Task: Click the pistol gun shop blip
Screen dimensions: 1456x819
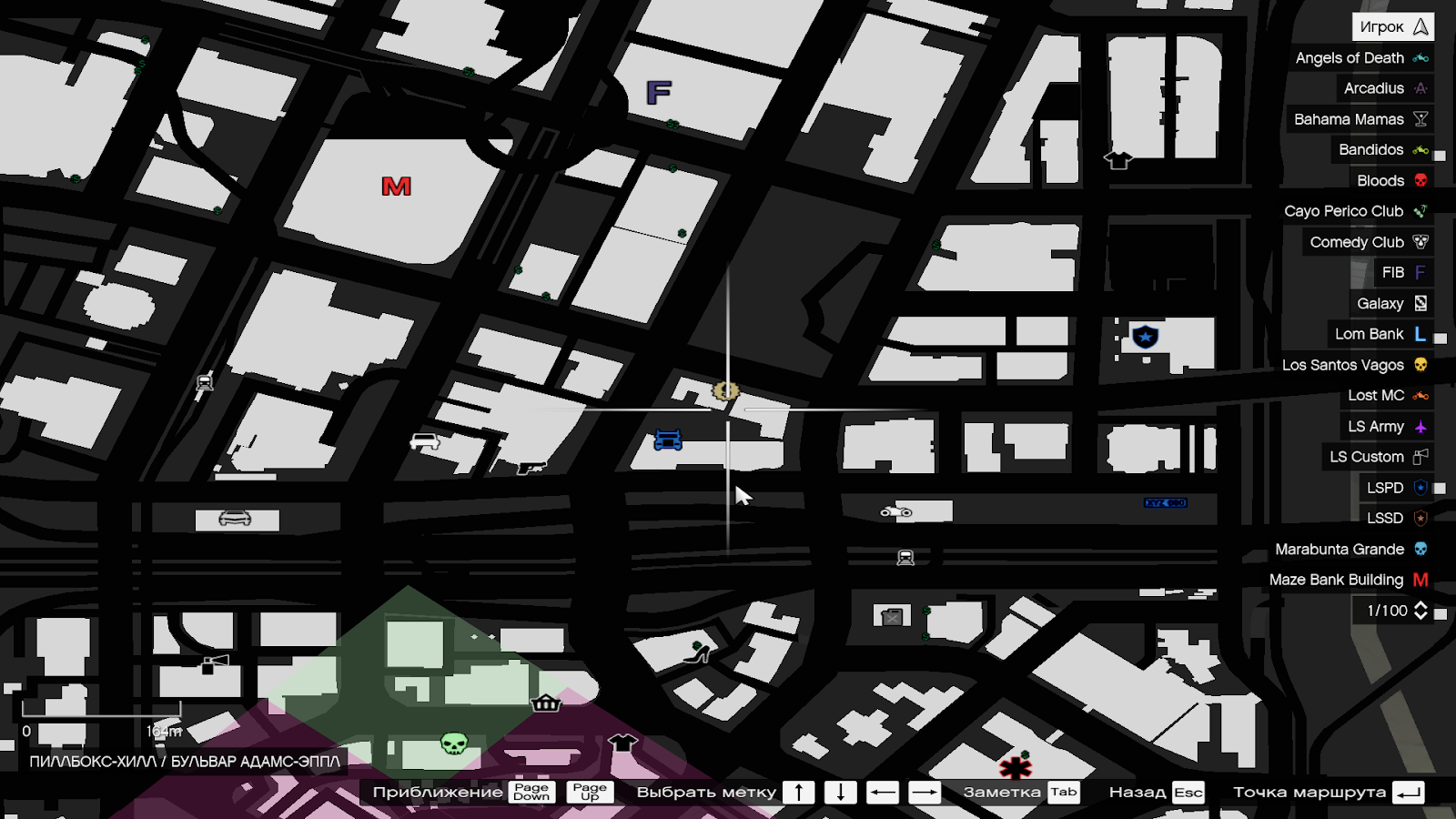Action: 531,468
